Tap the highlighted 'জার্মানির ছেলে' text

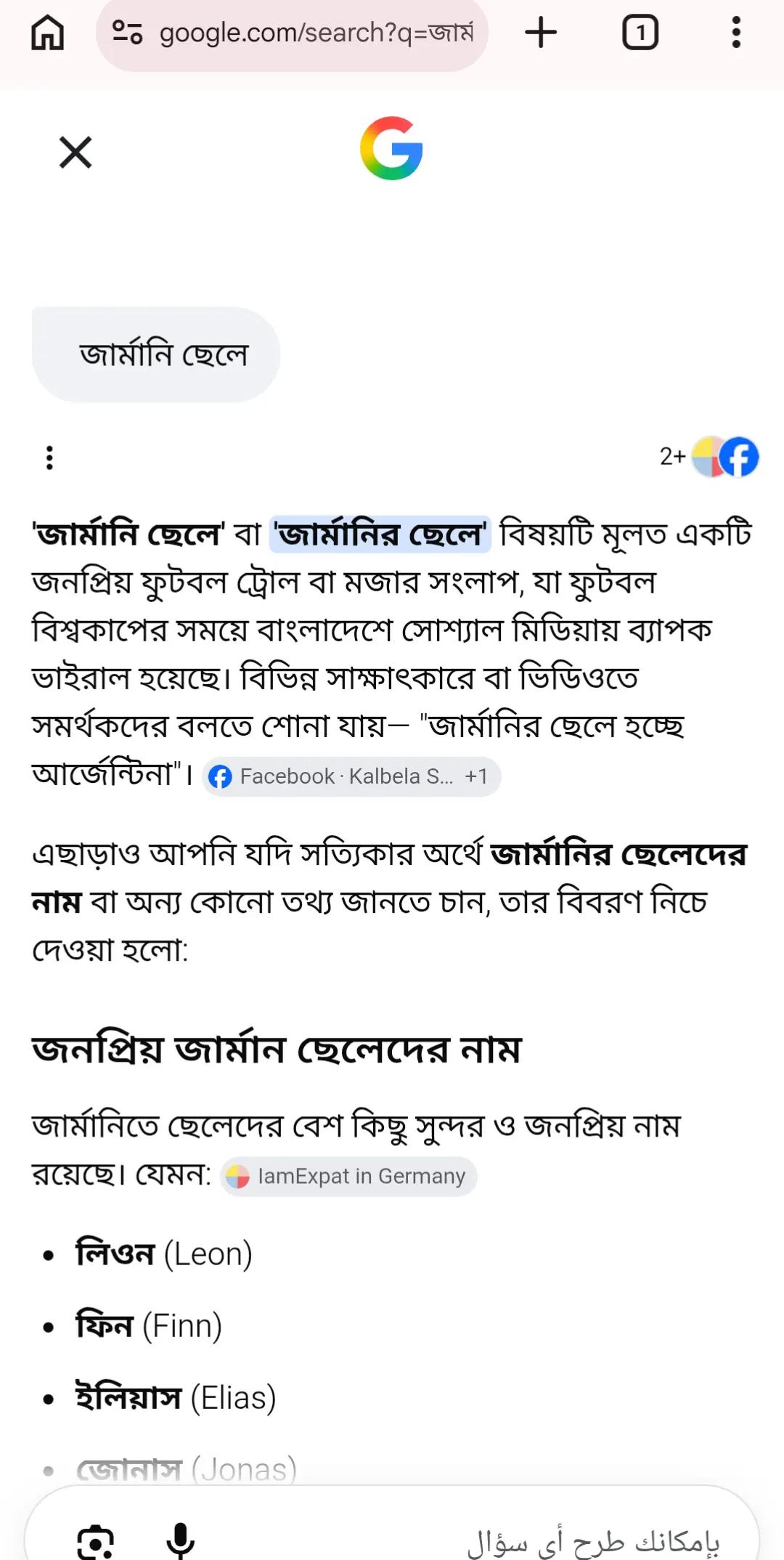tap(380, 535)
